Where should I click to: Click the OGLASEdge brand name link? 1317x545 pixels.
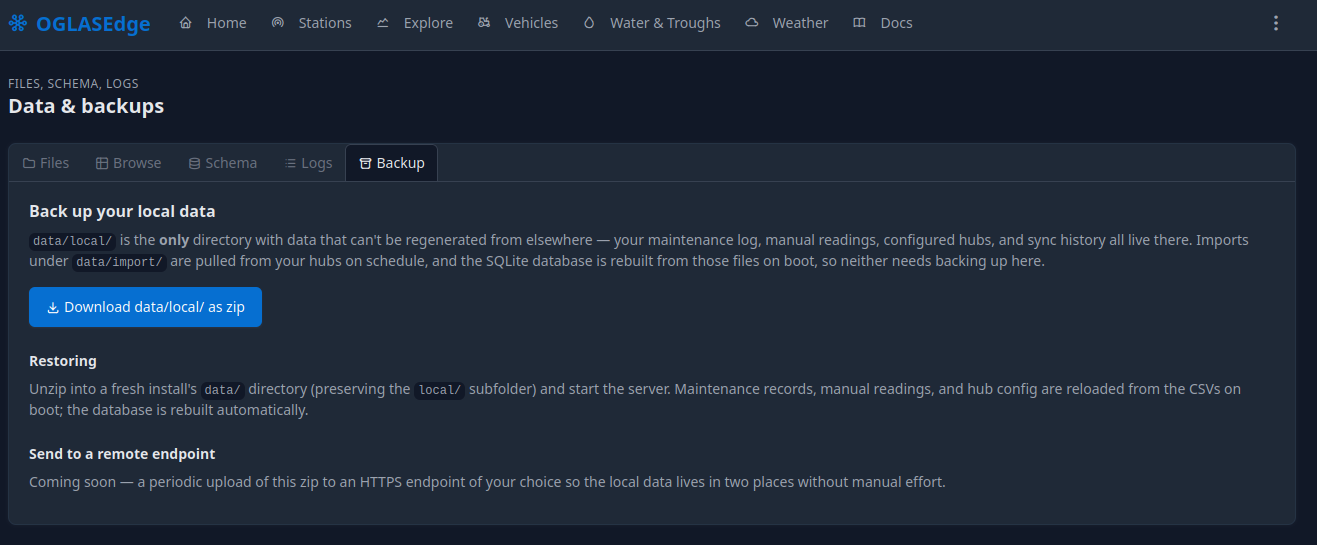click(93, 23)
